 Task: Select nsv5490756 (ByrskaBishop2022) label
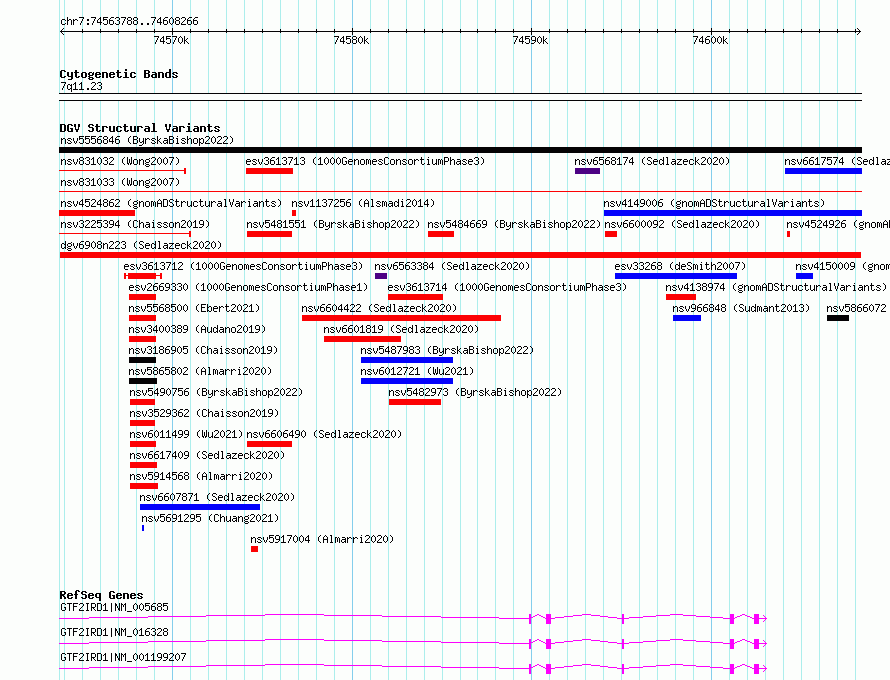(216, 392)
